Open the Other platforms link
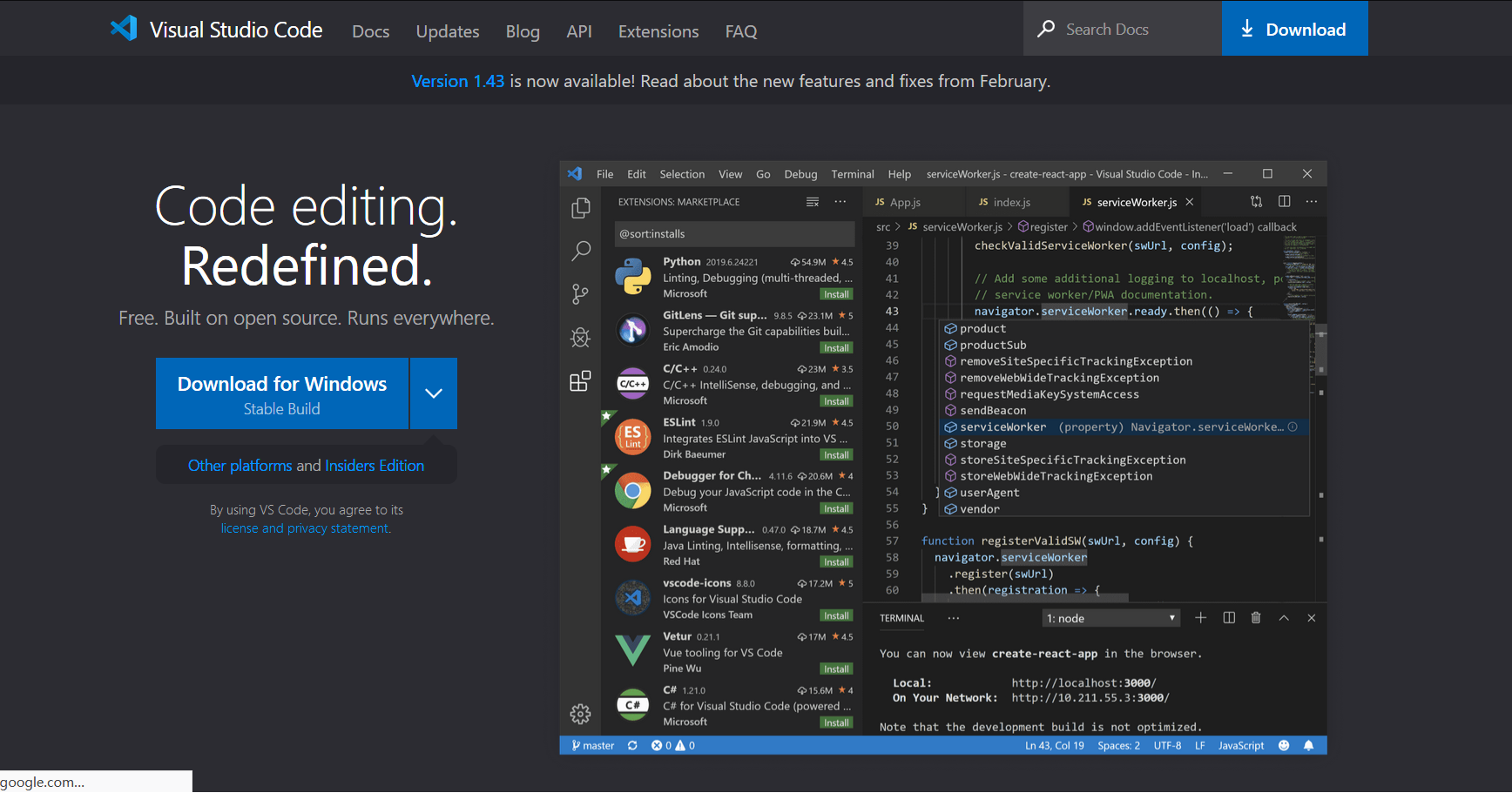 click(240, 466)
